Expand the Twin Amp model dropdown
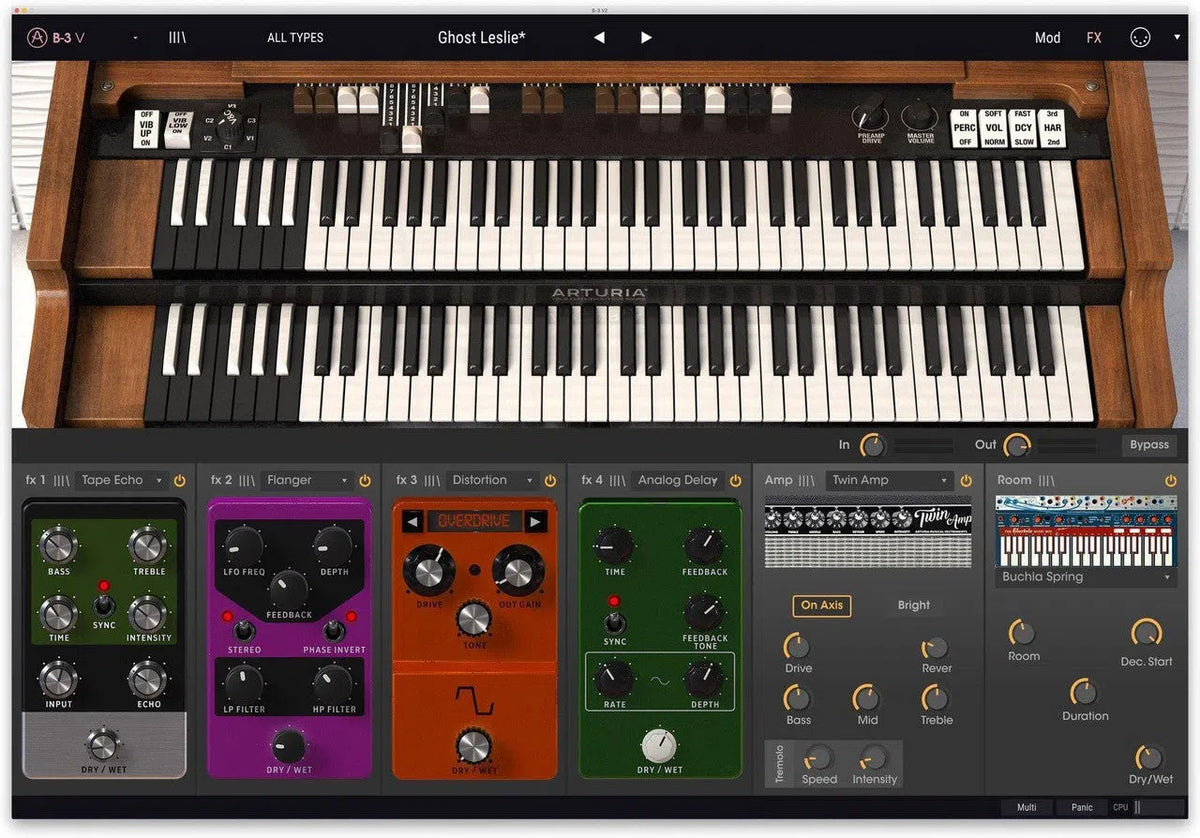The height and width of the screenshot is (838, 1200). pyautogui.click(x=889, y=481)
